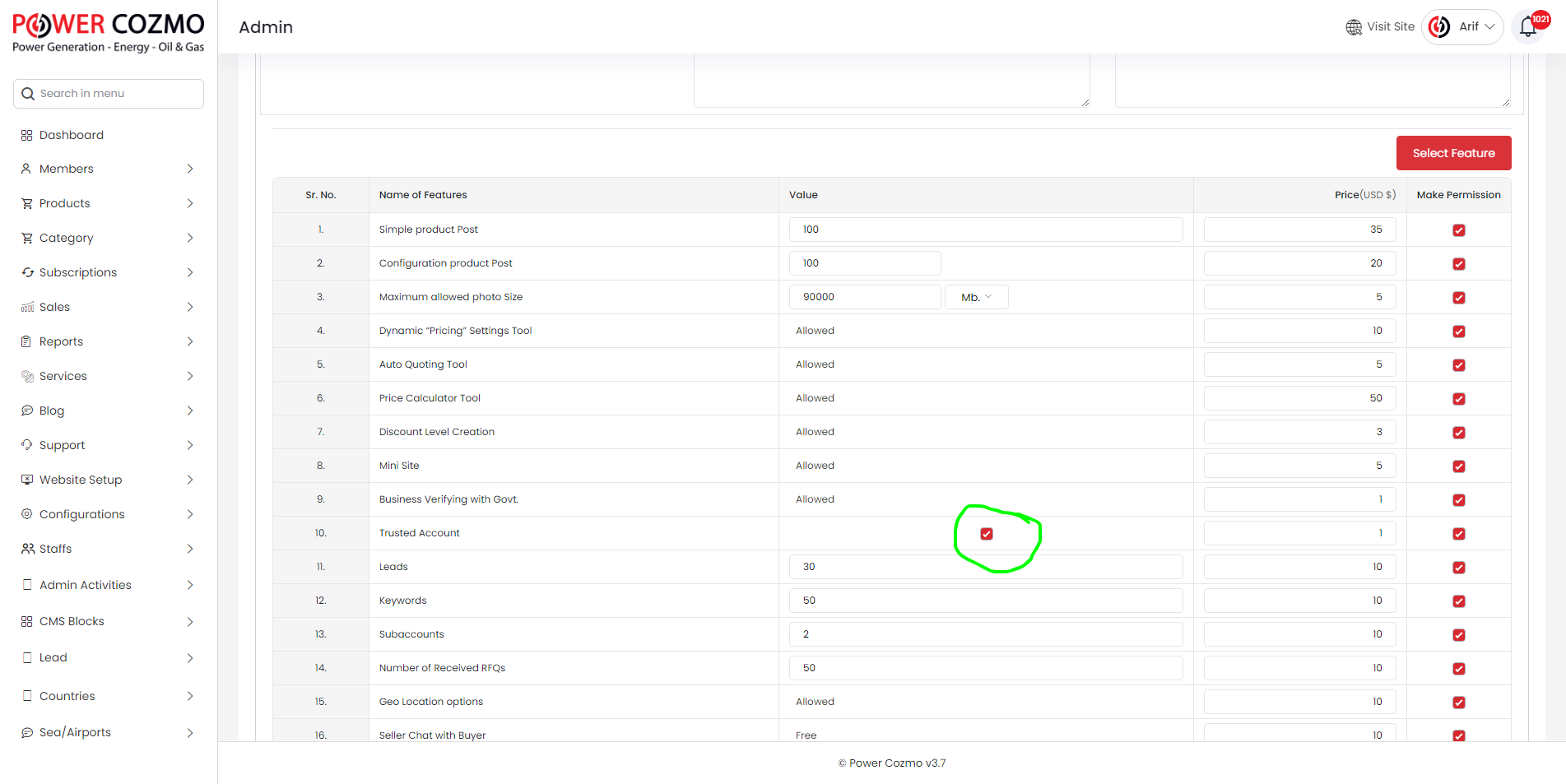Expand the Subscriptions submenu chevron
Viewport: 1566px width, 784px height.
[190, 272]
